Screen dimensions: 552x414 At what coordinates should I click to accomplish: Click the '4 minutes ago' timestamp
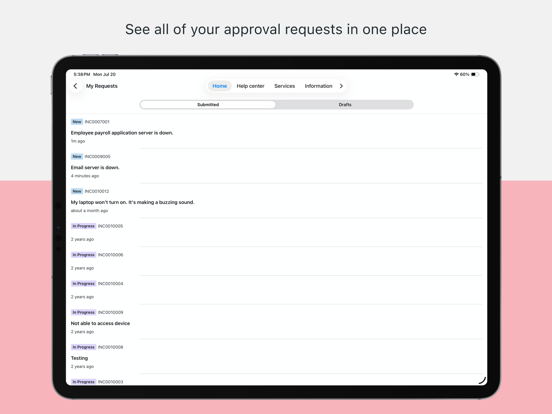[85, 176]
